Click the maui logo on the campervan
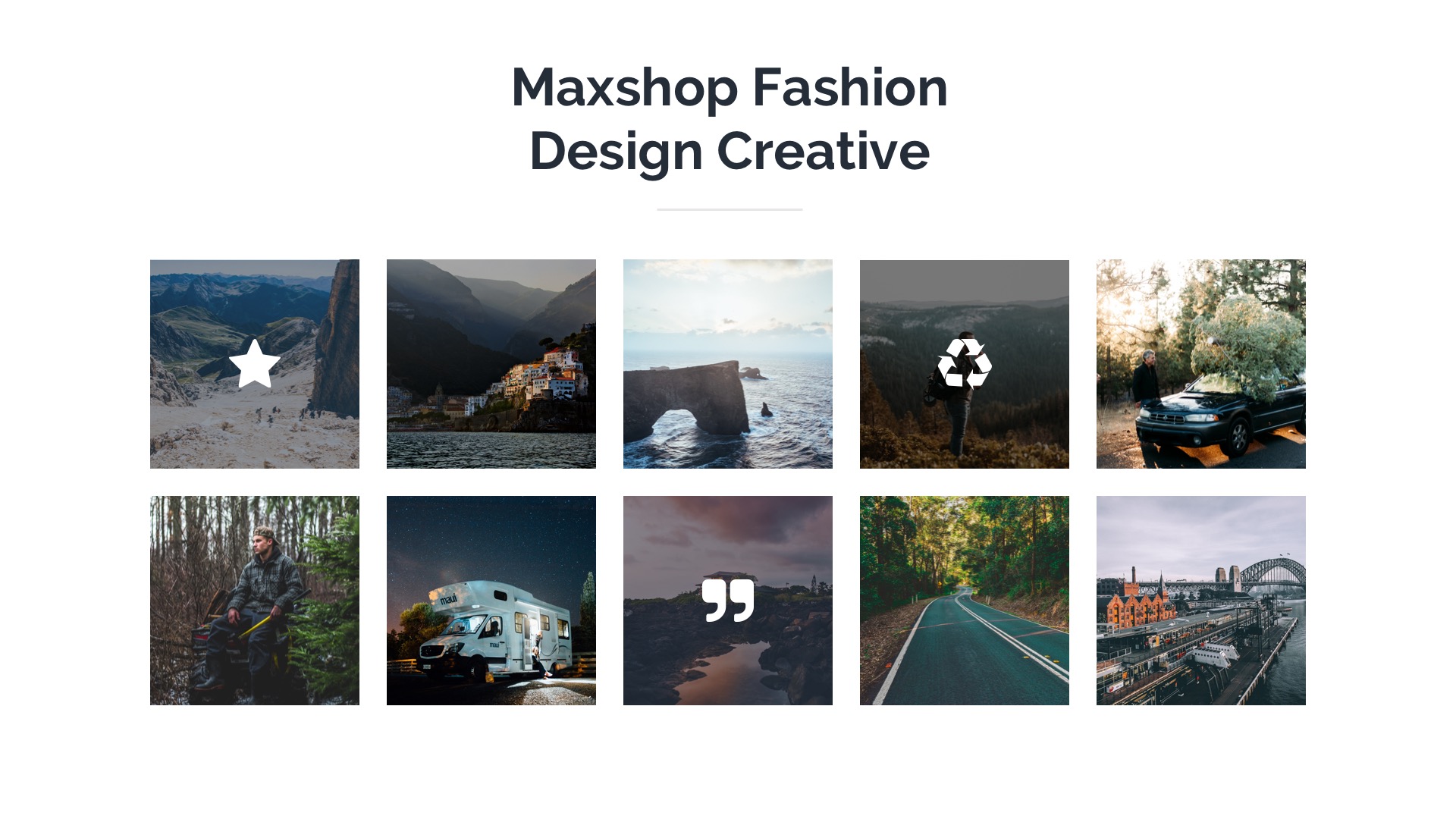Image resolution: width=1456 pixels, height=819 pixels. pos(448,600)
